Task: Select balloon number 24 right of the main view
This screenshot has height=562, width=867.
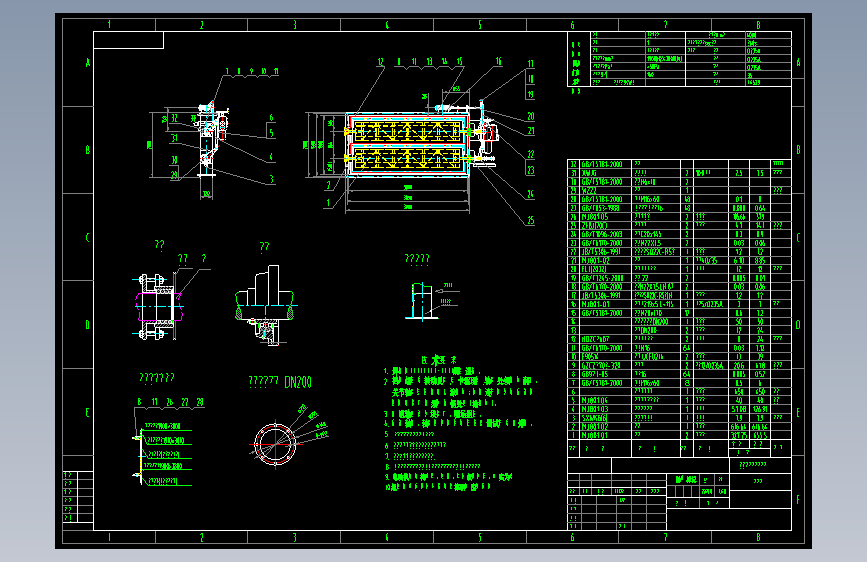Action: tap(530, 194)
